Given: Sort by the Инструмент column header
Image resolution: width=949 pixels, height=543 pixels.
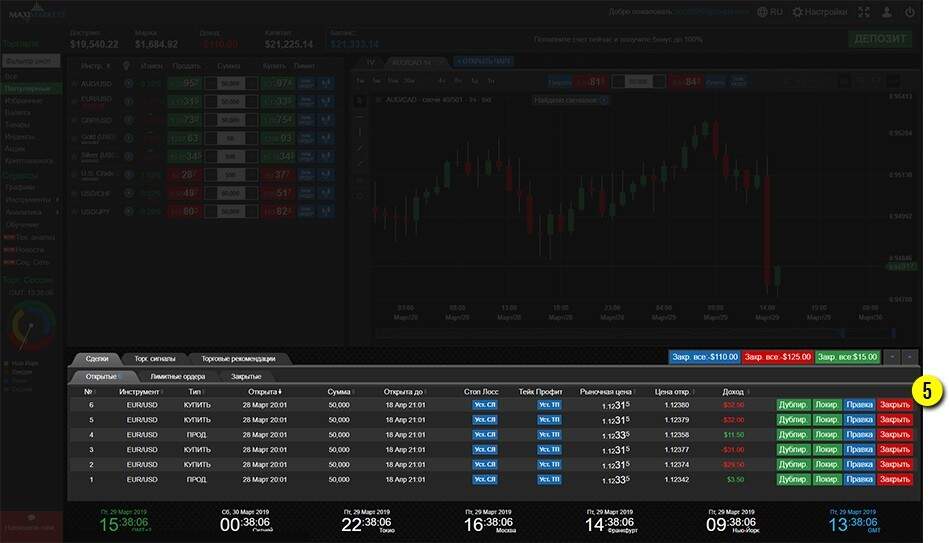Looking at the screenshot, I should 140,391.
